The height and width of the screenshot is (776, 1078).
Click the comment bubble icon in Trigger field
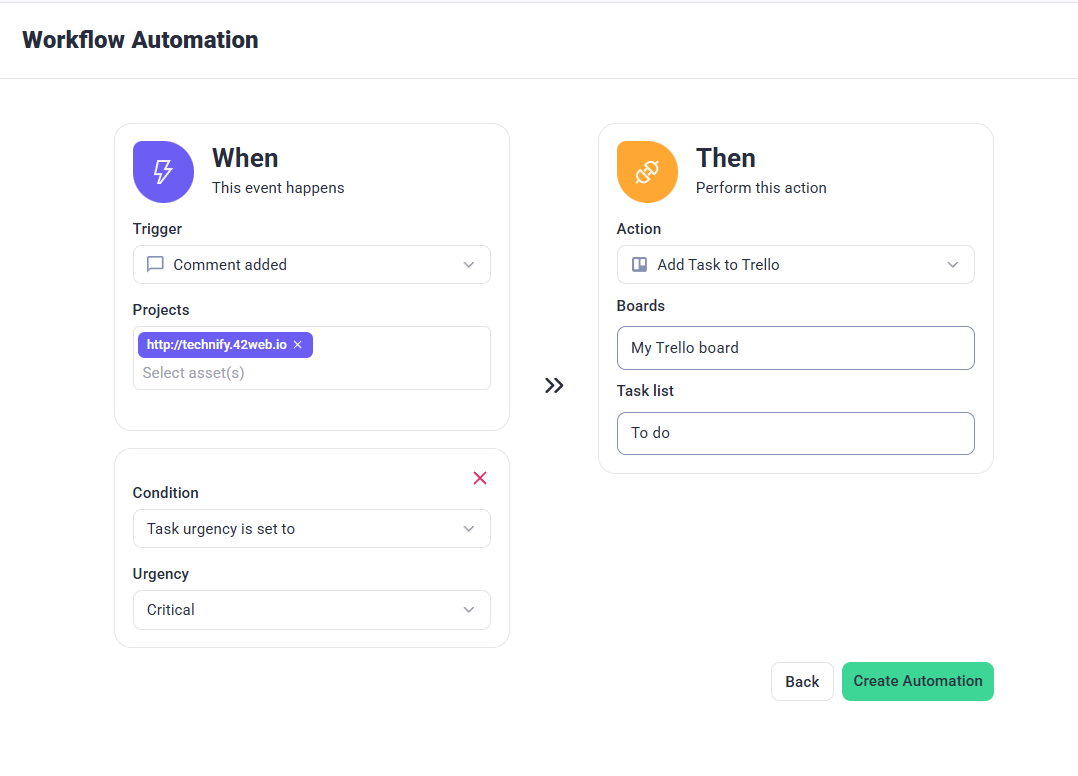[x=155, y=265]
